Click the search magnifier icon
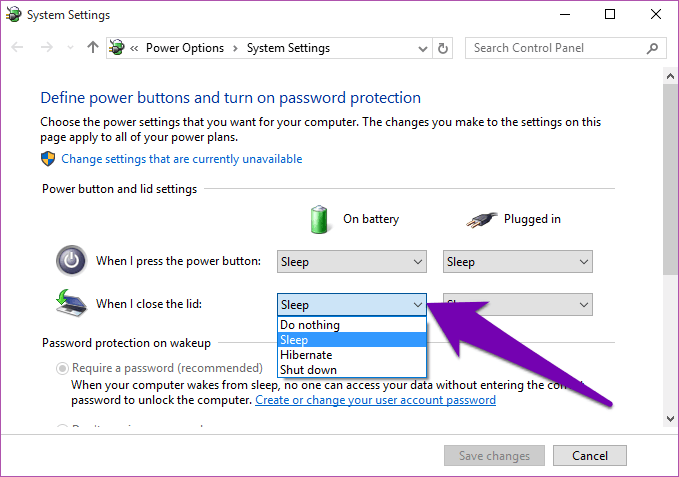Viewport: 679px width, 477px height. (x=652, y=48)
